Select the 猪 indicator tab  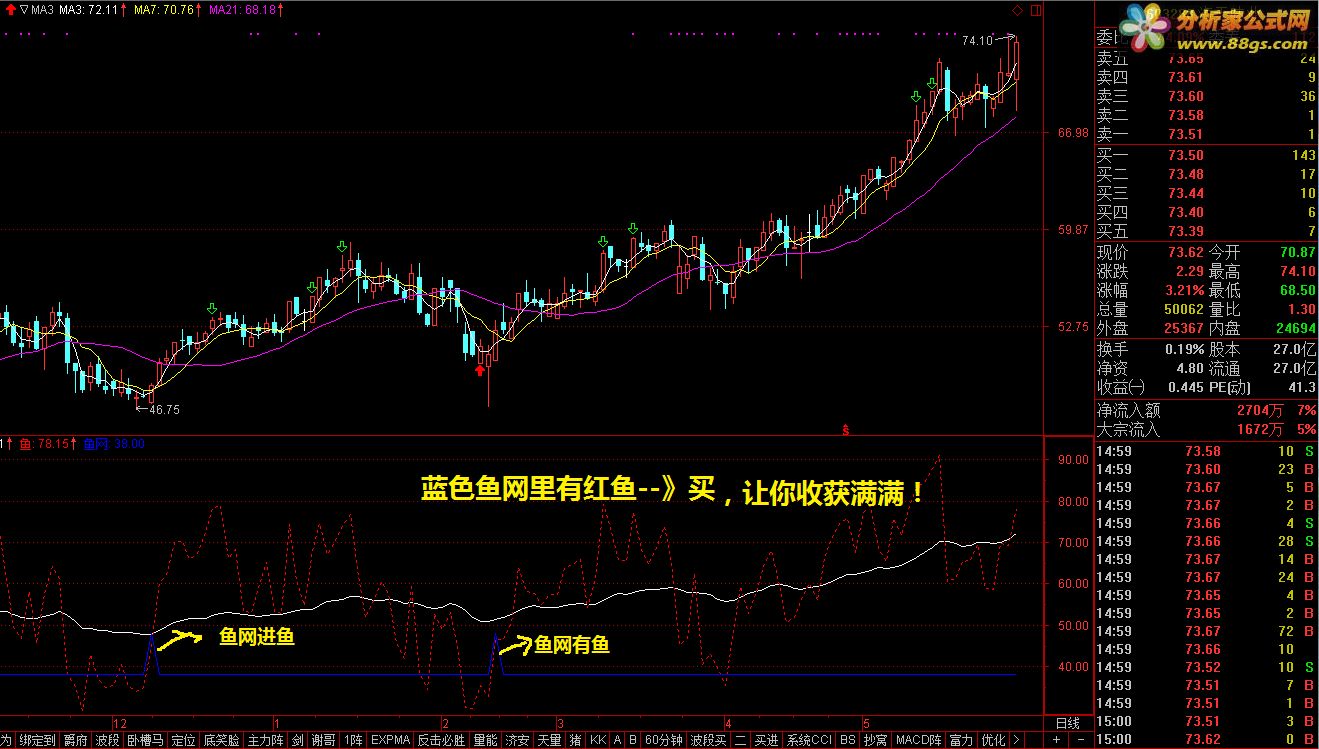click(x=575, y=740)
